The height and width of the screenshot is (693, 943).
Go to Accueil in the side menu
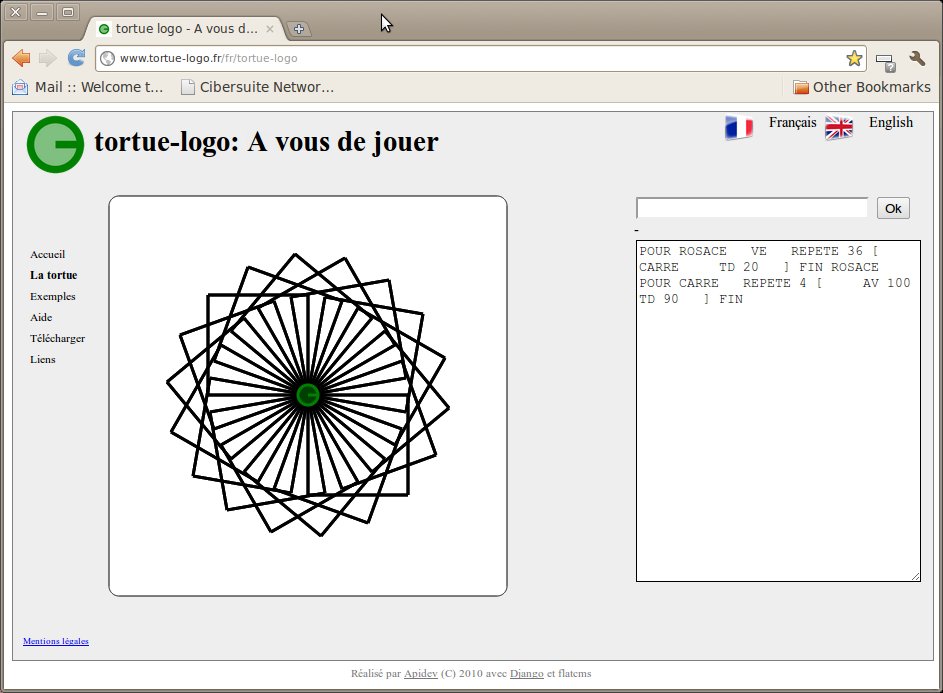click(x=48, y=254)
